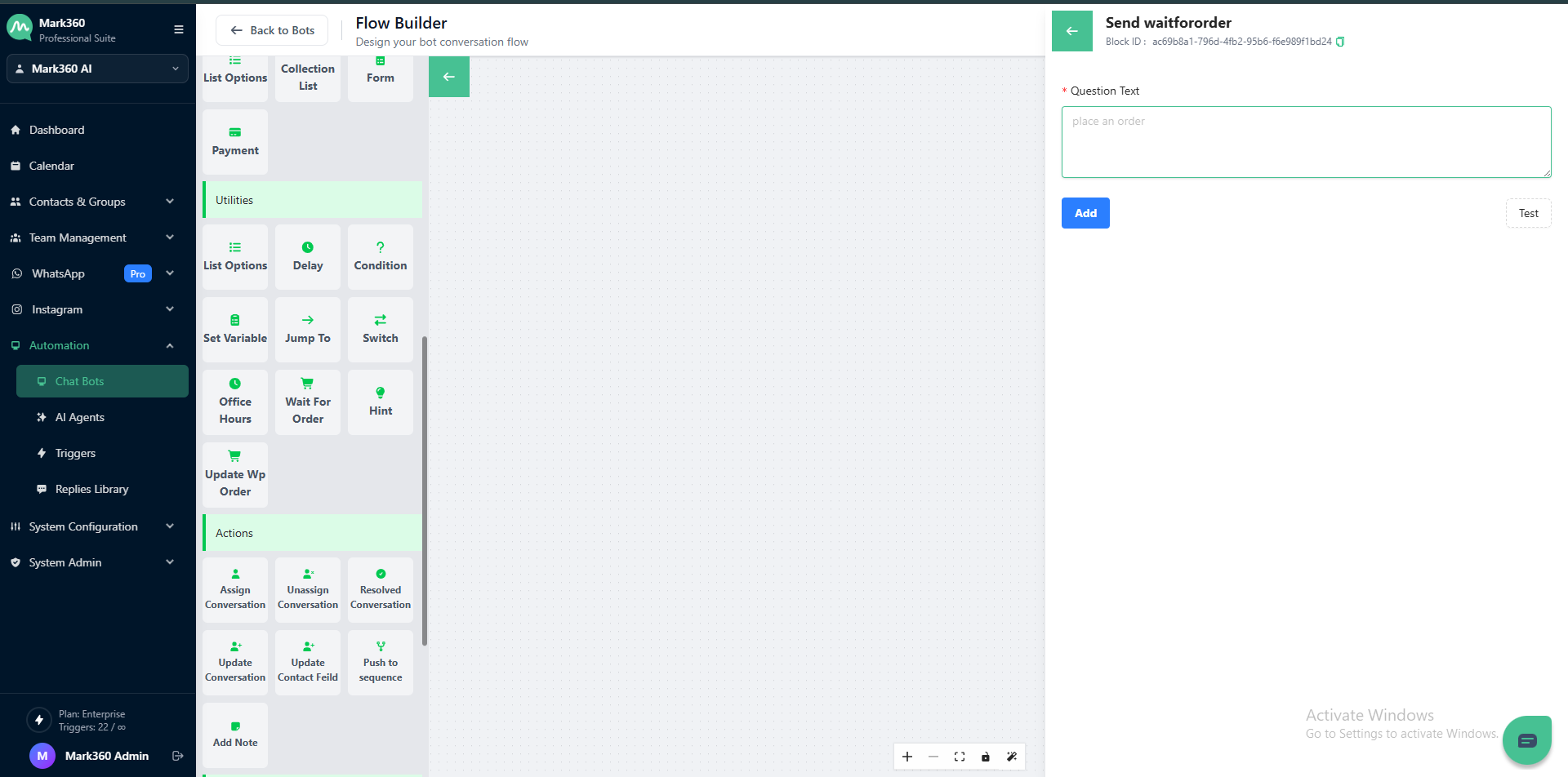Toggle the sidebar hamburger menu
Screen dimensions: 1568x777
pyautogui.click(x=179, y=29)
